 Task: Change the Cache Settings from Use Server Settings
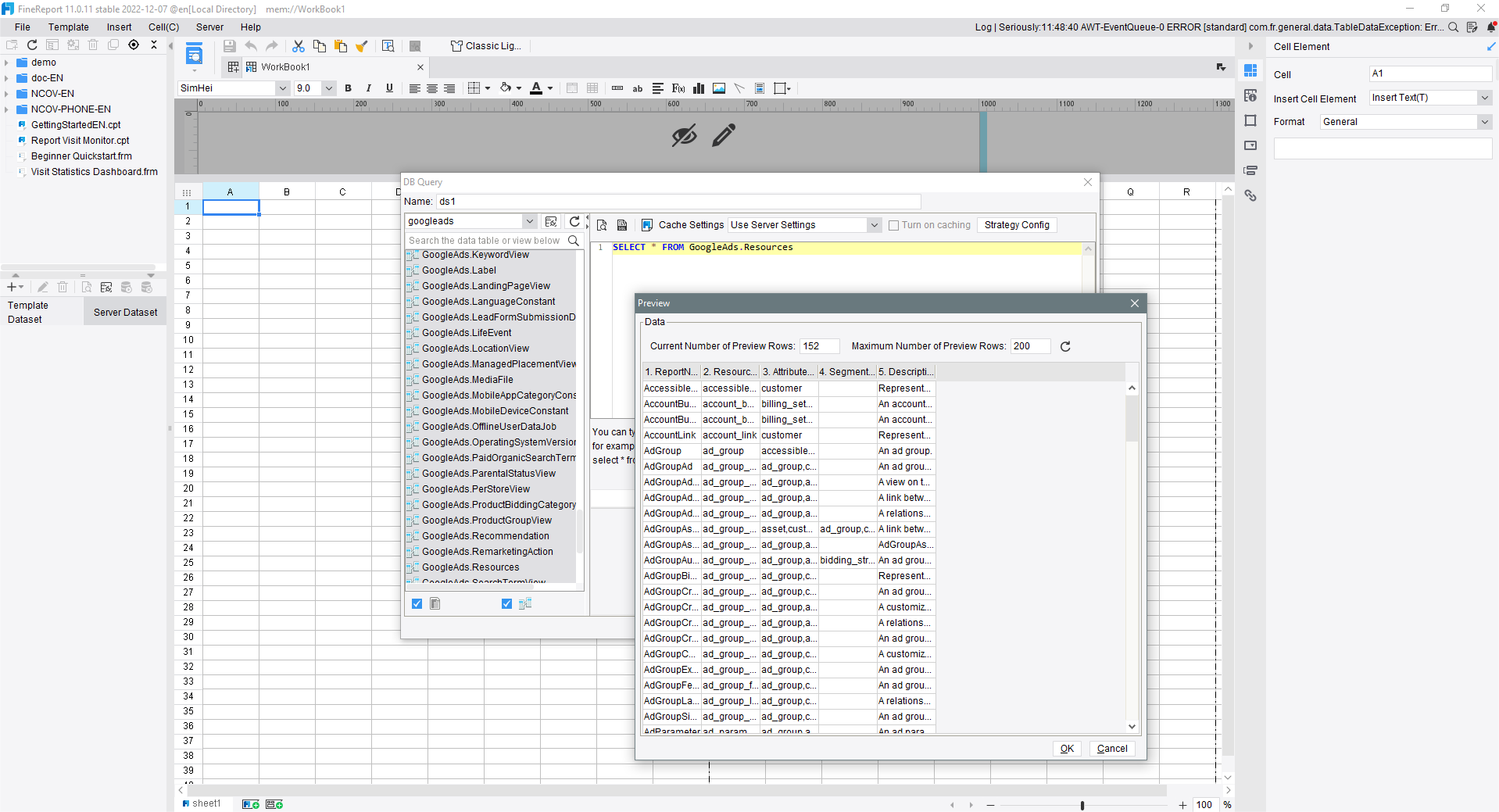pos(875,225)
